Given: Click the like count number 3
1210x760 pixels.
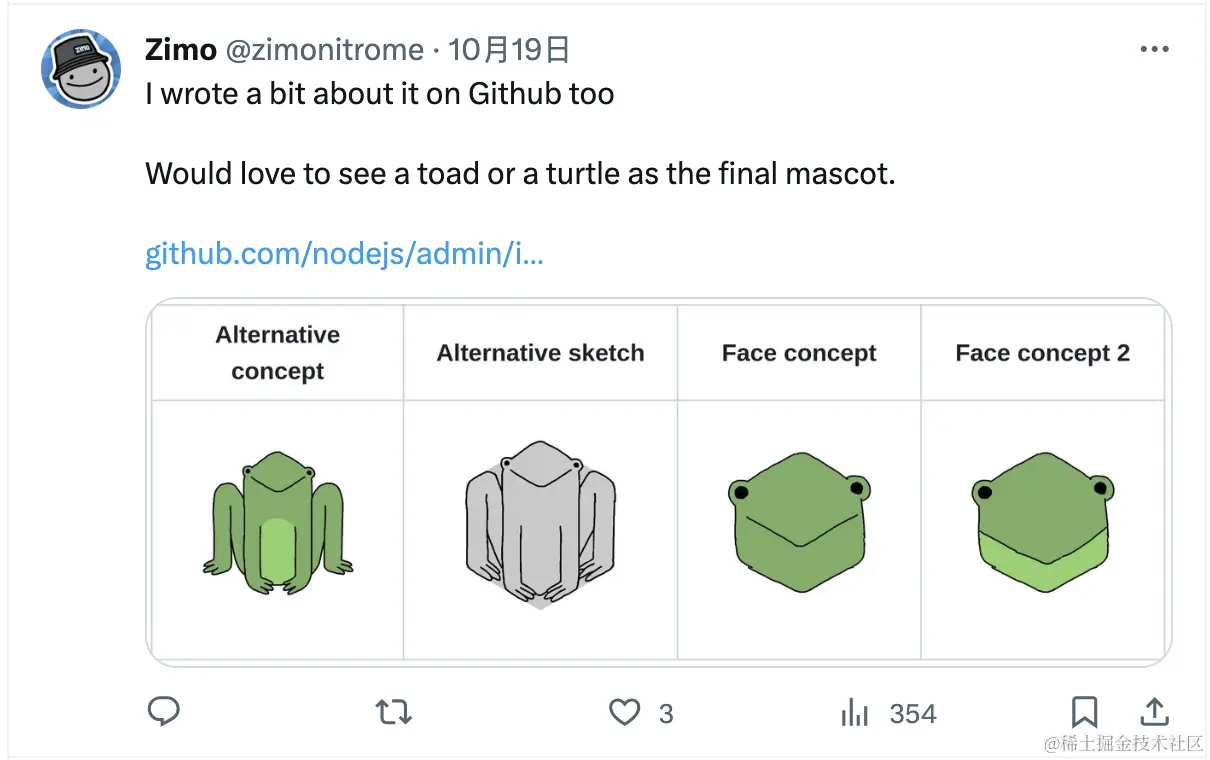Looking at the screenshot, I should [x=666, y=713].
